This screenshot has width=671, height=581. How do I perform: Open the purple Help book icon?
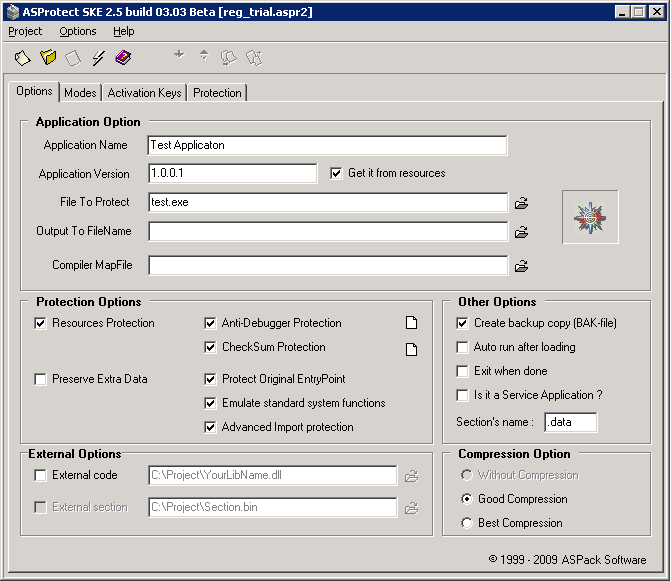pos(123,57)
